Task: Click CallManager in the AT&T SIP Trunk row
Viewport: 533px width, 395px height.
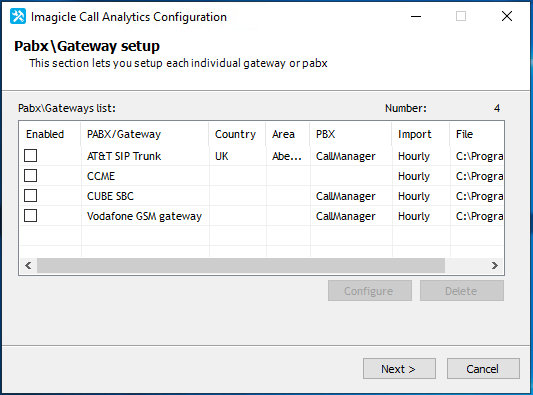Action: pyautogui.click(x=346, y=156)
